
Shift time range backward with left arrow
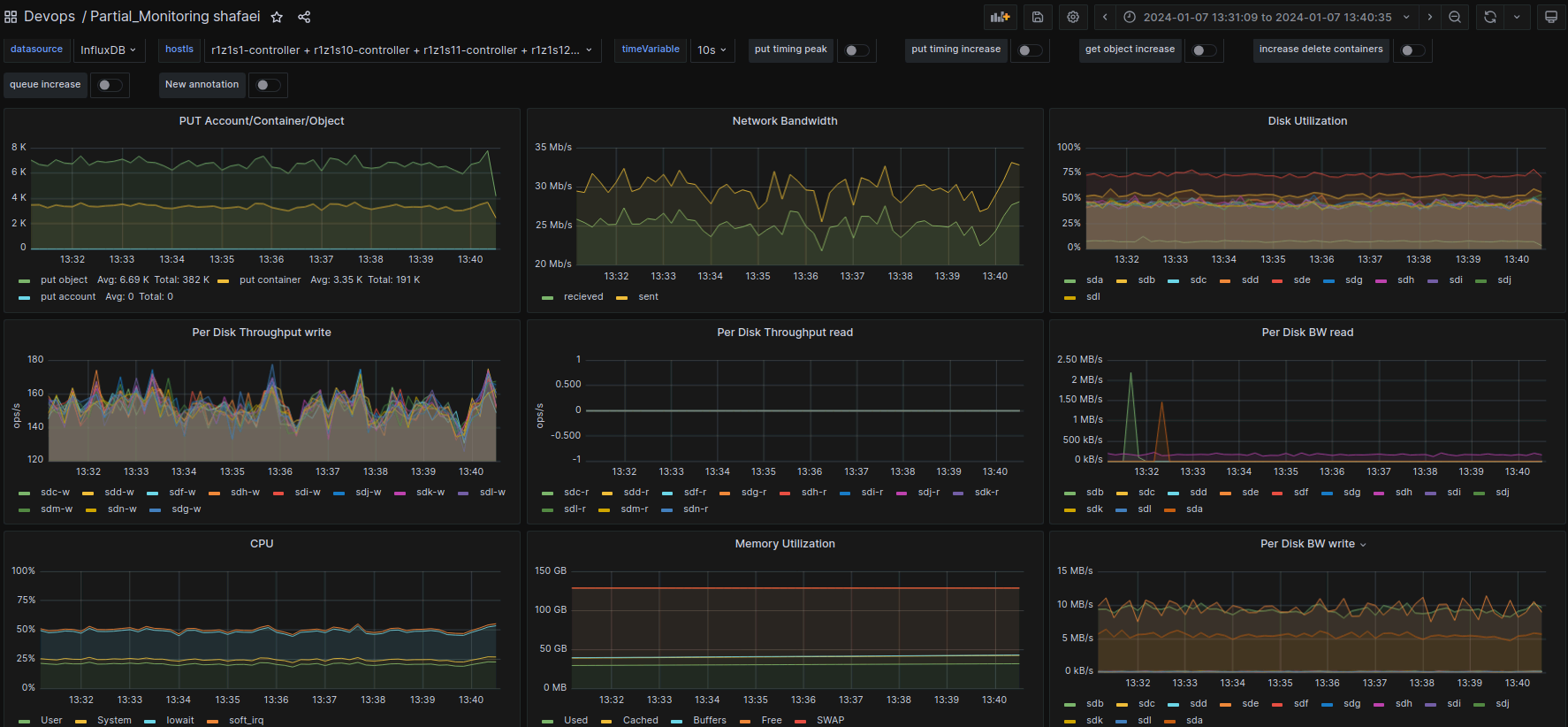(x=1105, y=17)
